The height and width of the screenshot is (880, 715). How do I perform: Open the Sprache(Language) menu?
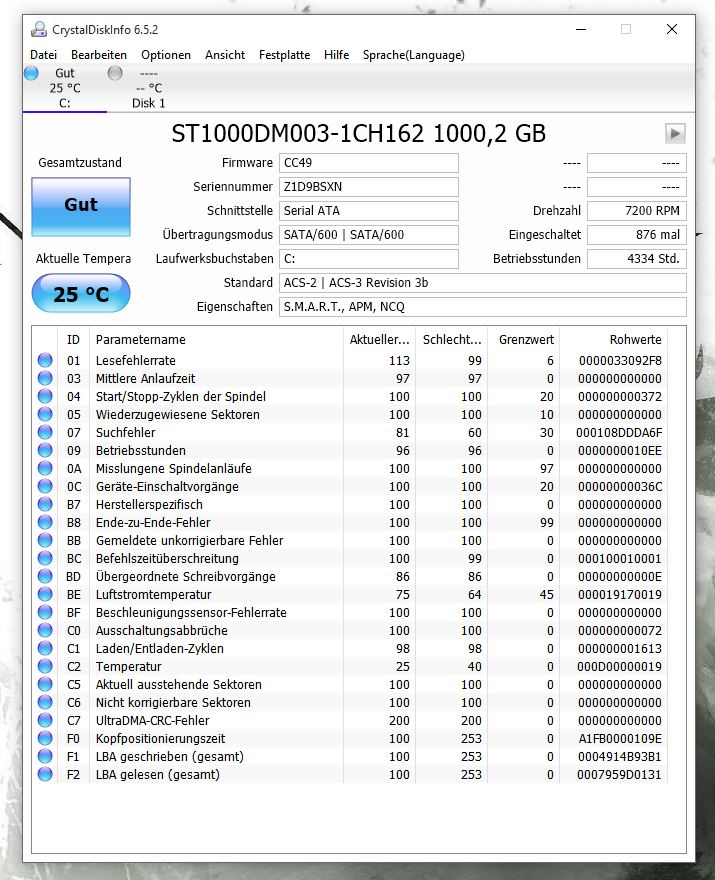[414, 55]
